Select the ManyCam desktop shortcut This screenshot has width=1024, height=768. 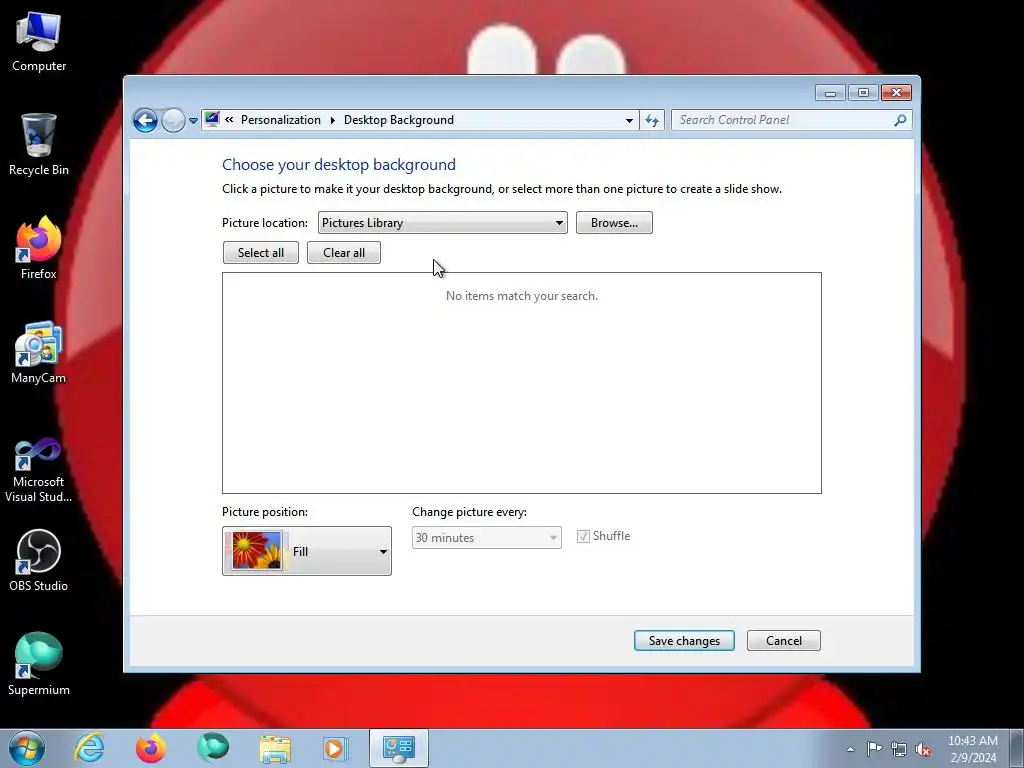pyautogui.click(x=39, y=353)
